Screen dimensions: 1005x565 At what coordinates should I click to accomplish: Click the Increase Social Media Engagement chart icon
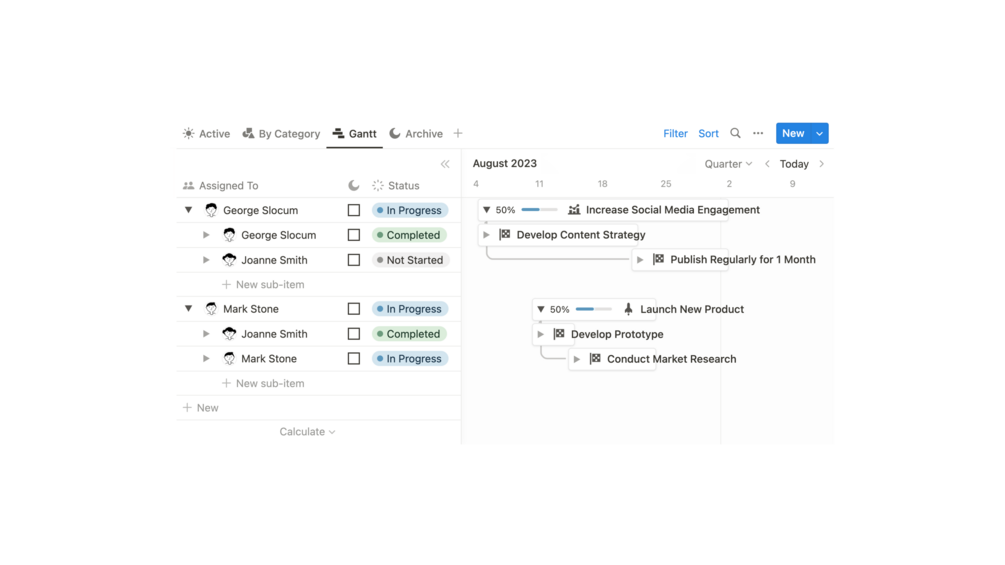[574, 209]
